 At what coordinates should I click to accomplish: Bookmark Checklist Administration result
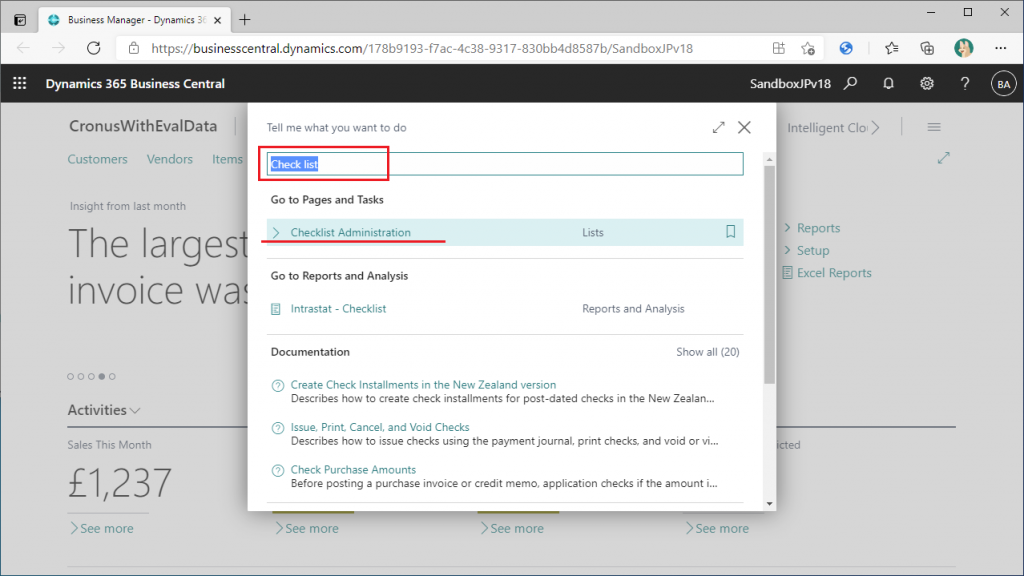730,232
